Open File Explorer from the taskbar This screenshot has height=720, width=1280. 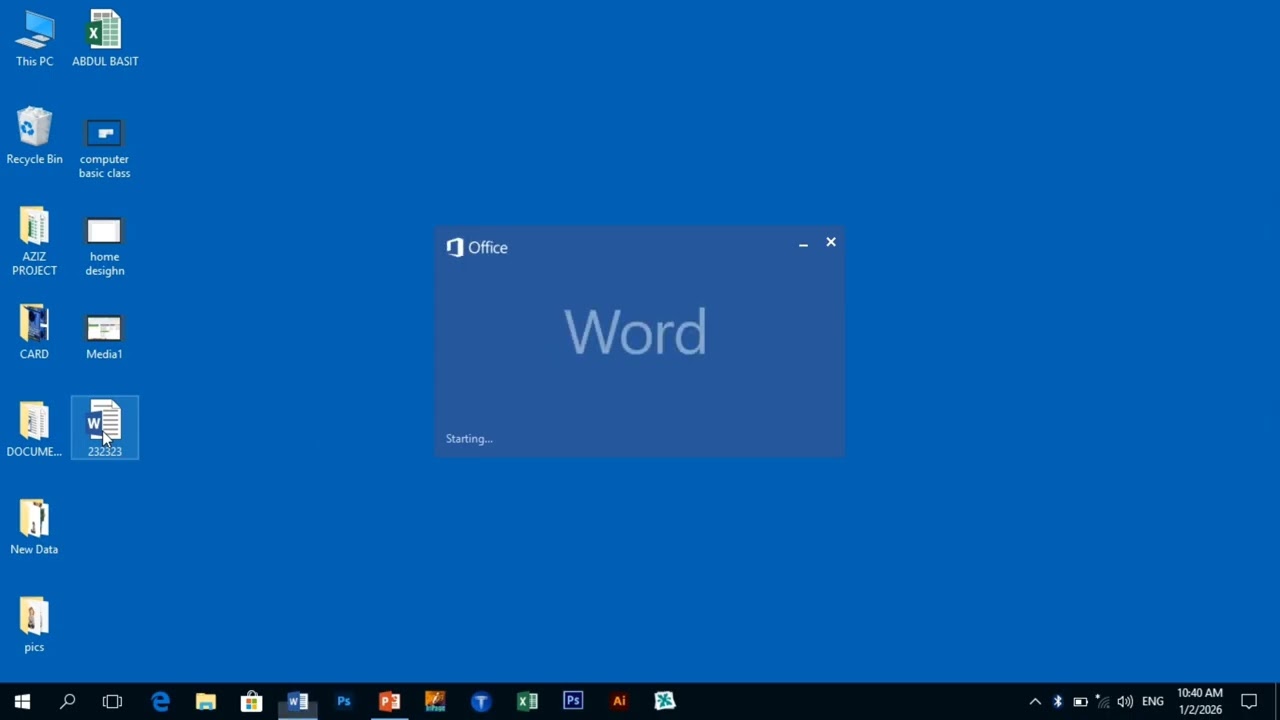coord(206,701)
